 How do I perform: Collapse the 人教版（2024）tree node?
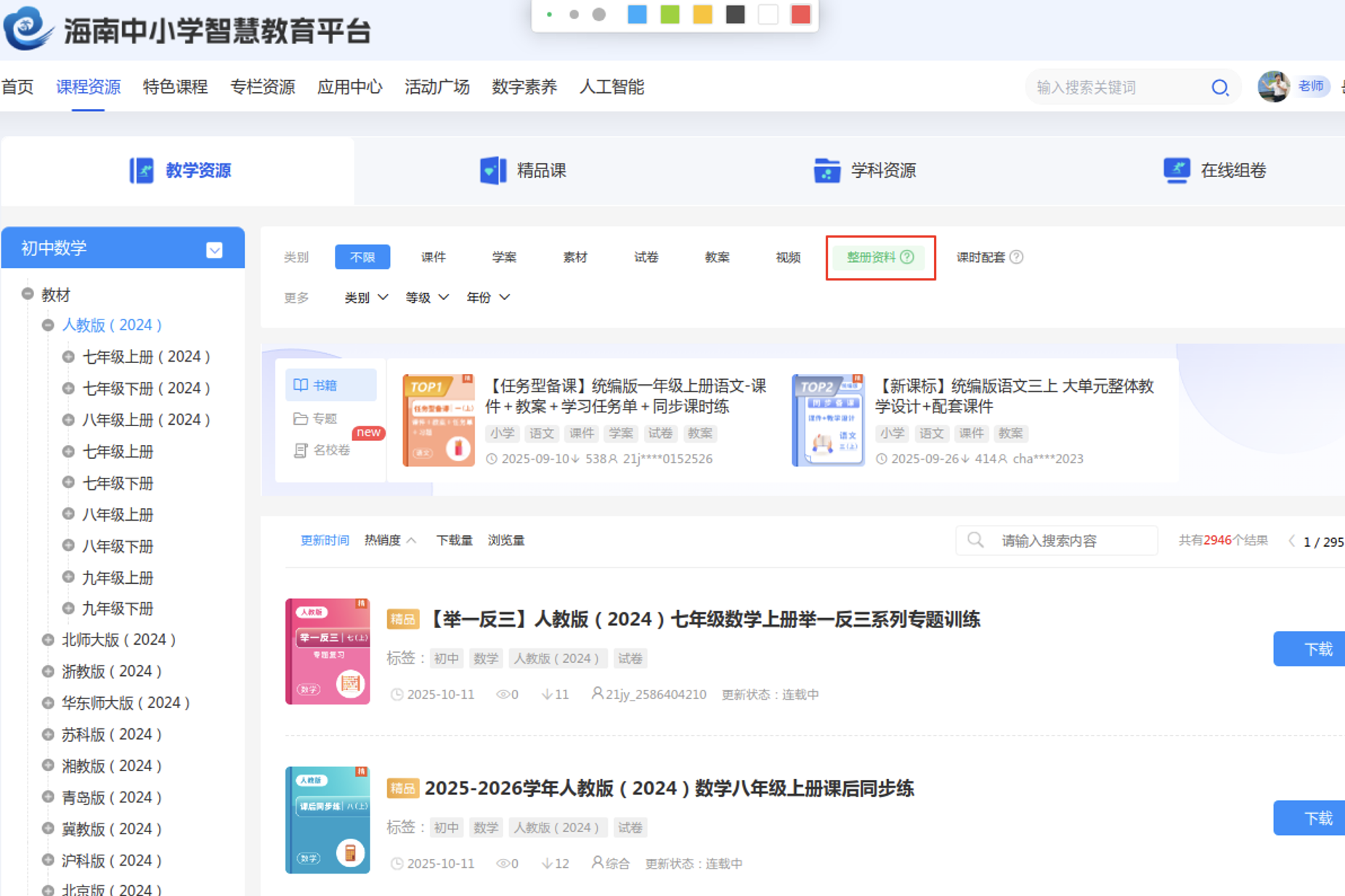pos(48,325)
